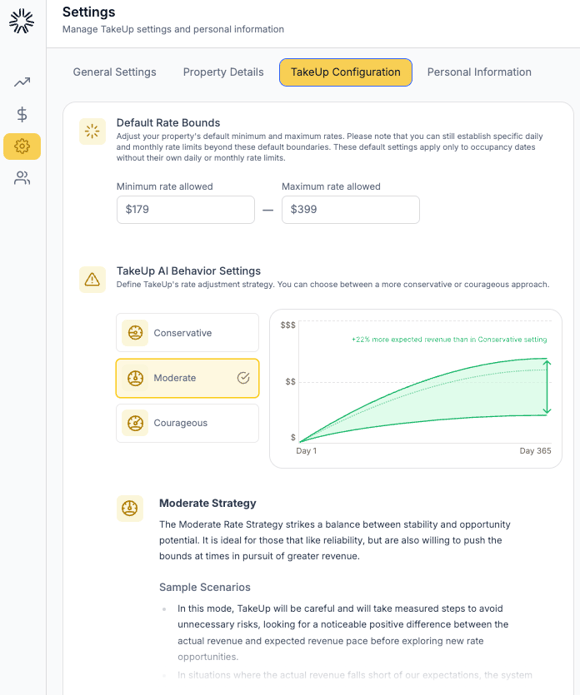Click the '+22% more expected revenue' text
Image resolution: width=580 pixels, height=695 pixels.
coord(449,340)
